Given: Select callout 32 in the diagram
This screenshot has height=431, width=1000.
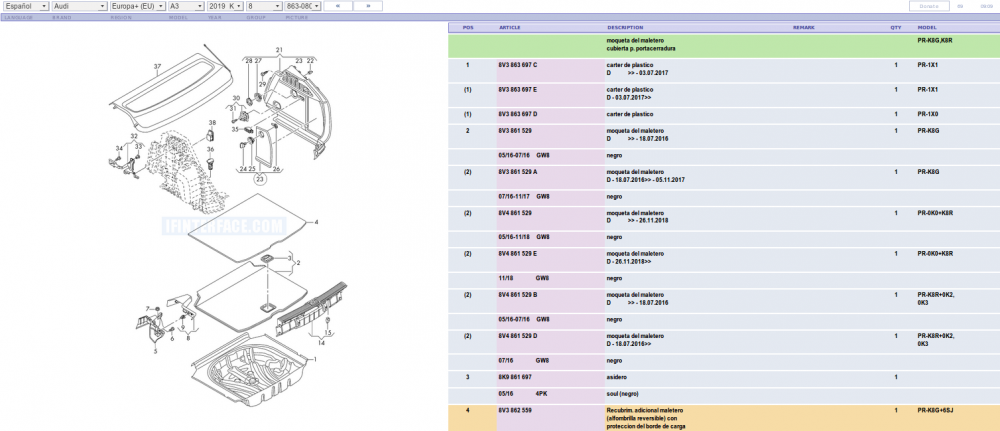Looking at the screenshot, I should click(134, 136).
